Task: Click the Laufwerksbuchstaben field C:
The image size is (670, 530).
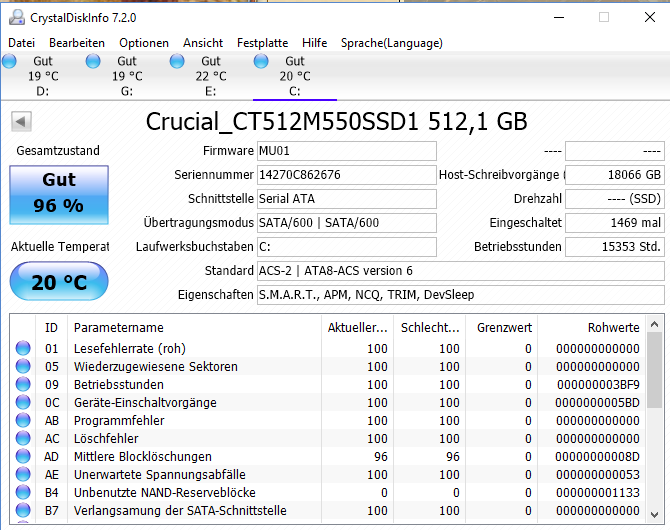Action: [347, 247]
